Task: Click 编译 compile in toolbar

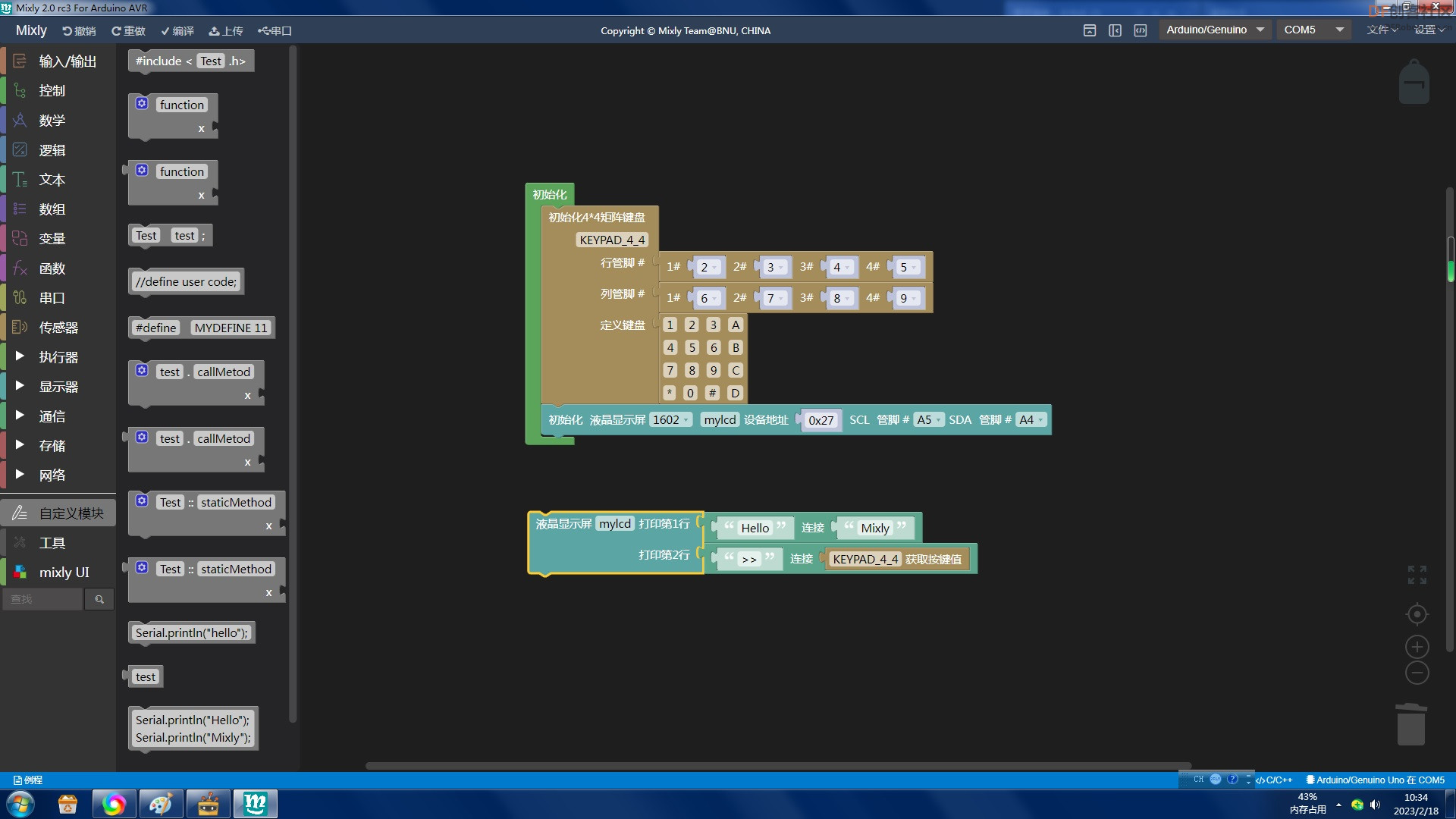Action: [177, 31]
